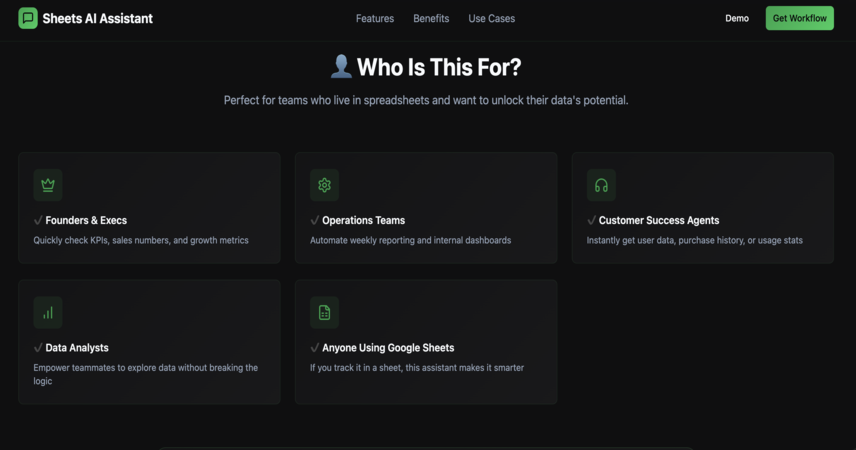856x450 pixels.
Task: Click the checkmark beside Operations Teams
Action: 315,220
